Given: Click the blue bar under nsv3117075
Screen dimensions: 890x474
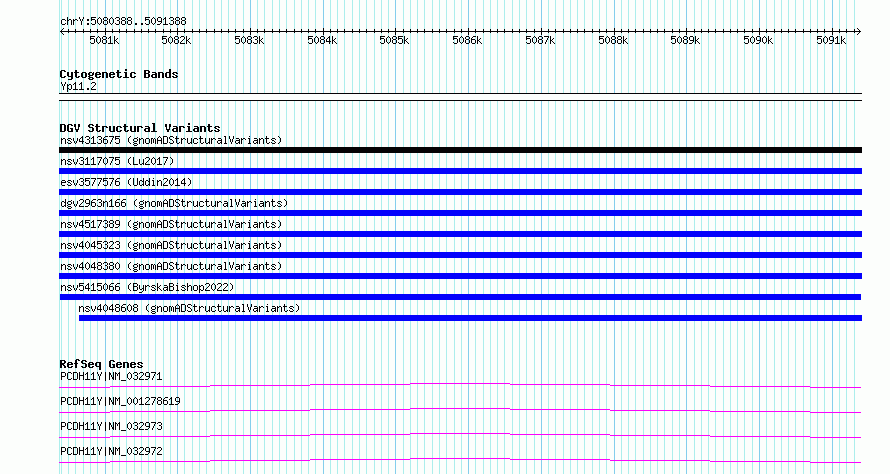Looking at the screenshot, I should coord(460,171).
